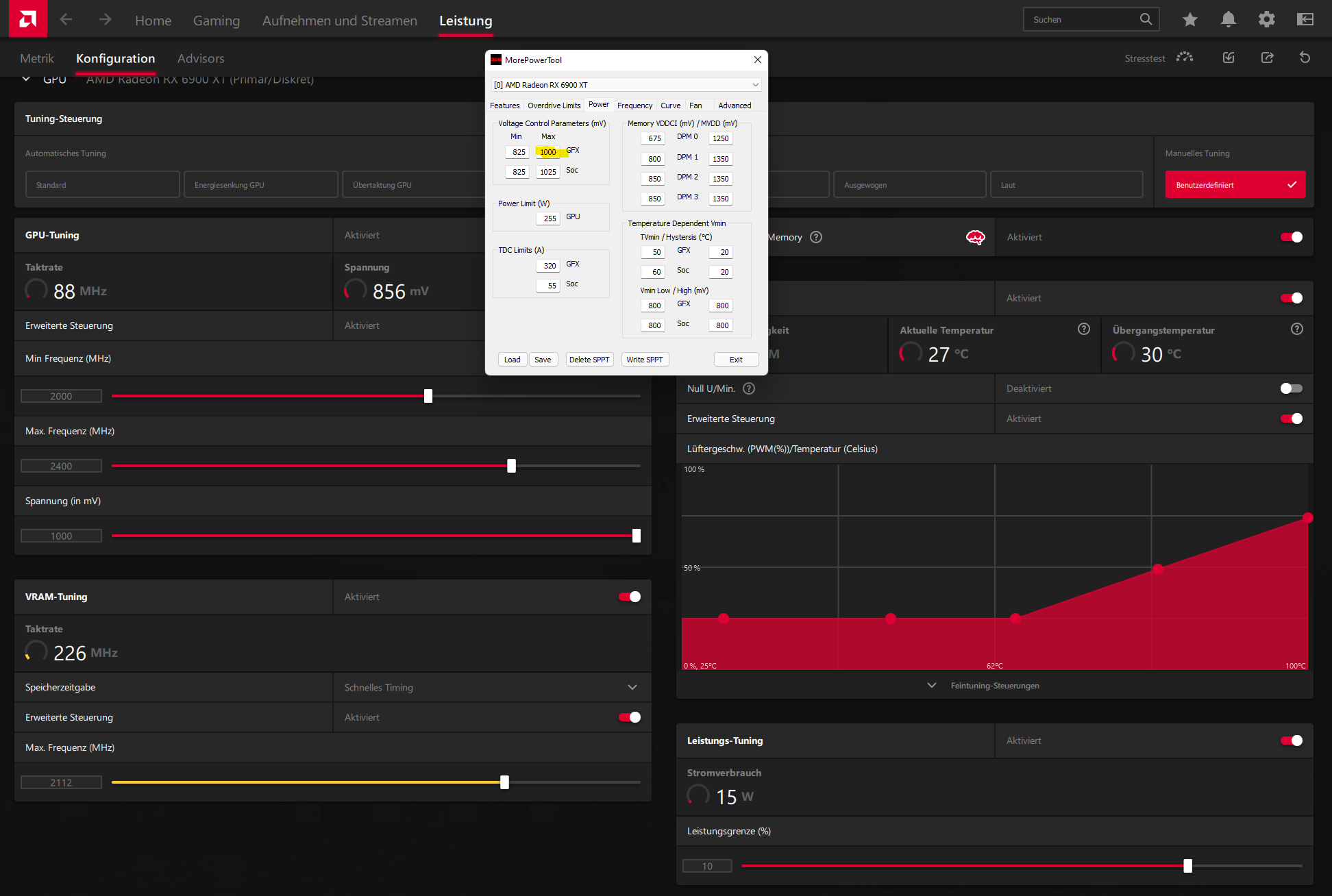This screenshot has width=1332, height=896.
Task: Click the AMD logo home icon
Action: [x=27, y=18]
